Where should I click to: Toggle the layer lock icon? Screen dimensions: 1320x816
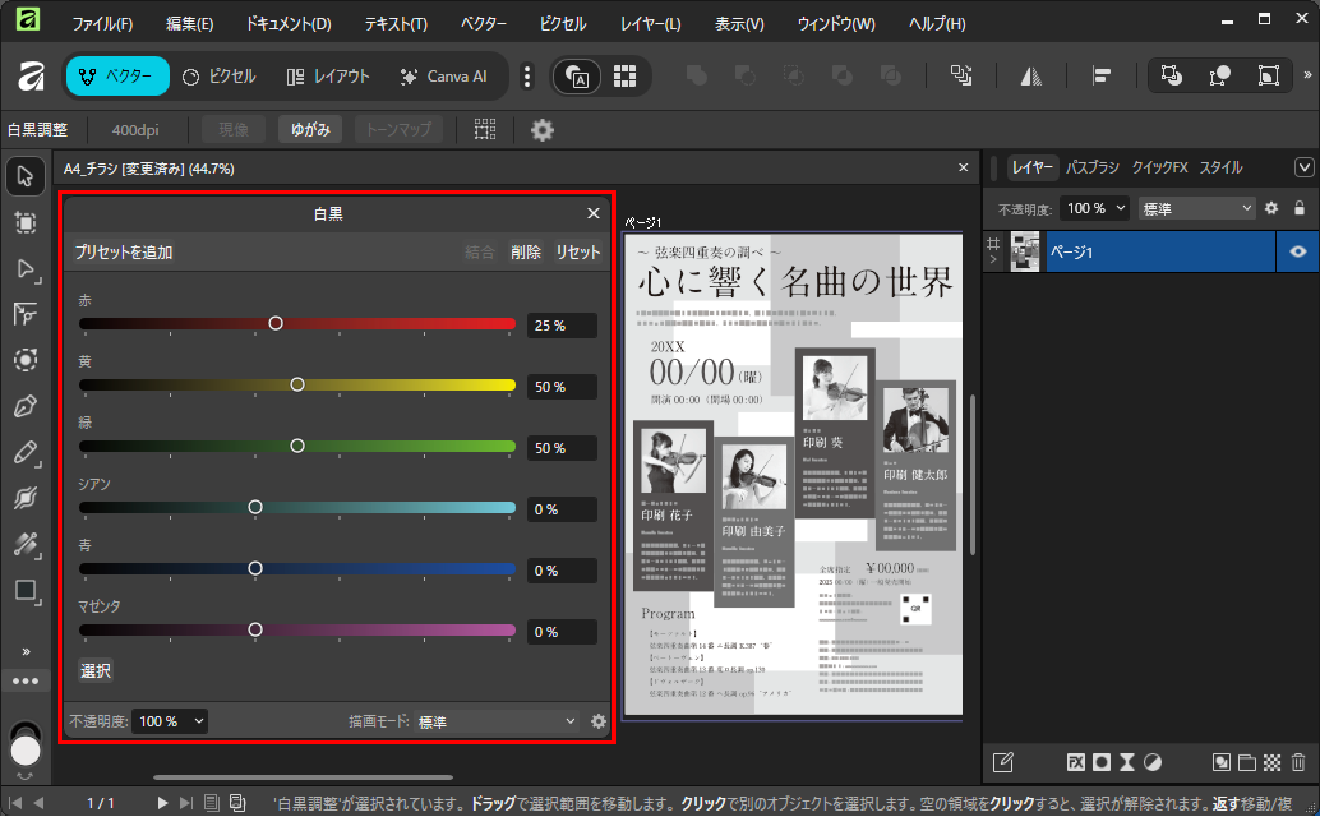pyautogui.click(x=1299, y=208)
